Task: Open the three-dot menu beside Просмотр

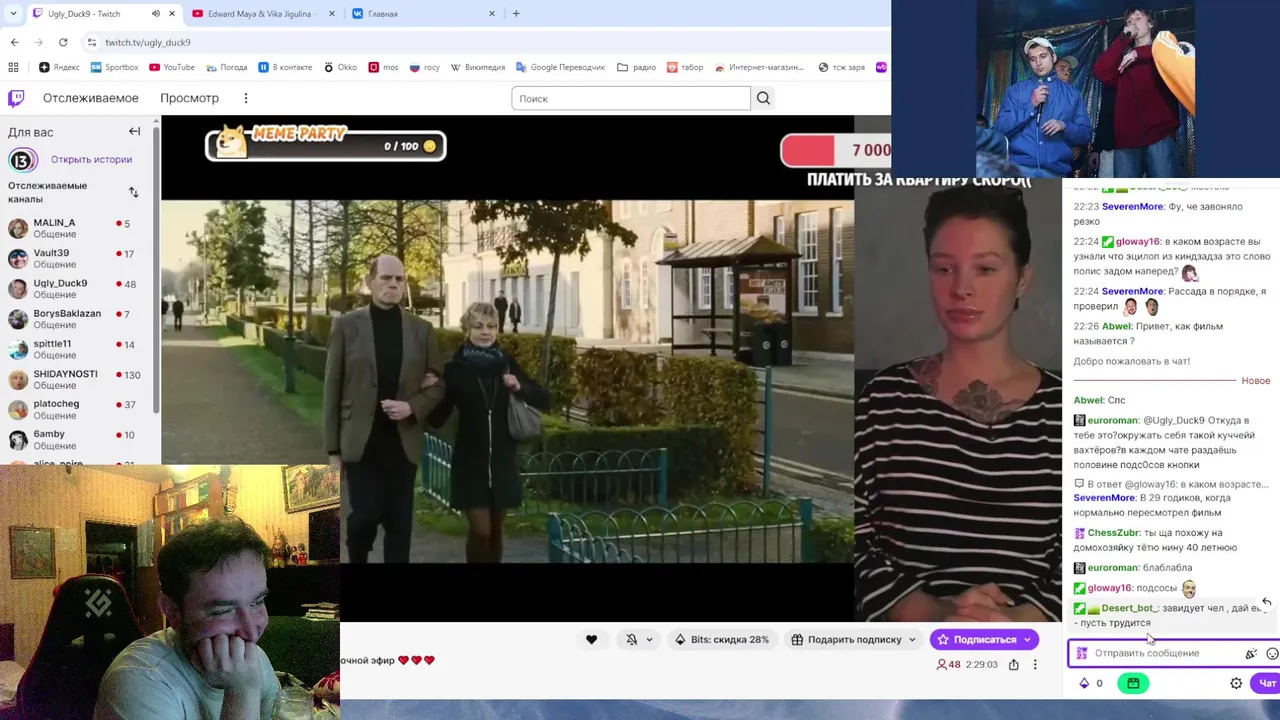Action: 246,98
